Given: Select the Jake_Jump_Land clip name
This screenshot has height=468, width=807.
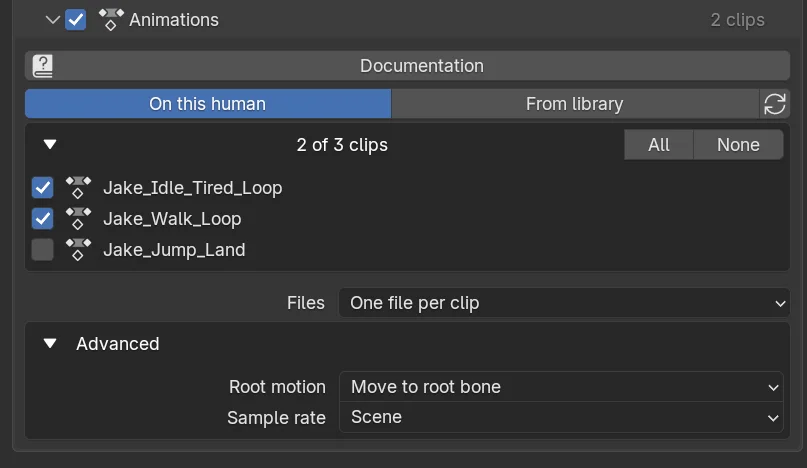Looking at the screenshot, I should click(x=174, y=250).
